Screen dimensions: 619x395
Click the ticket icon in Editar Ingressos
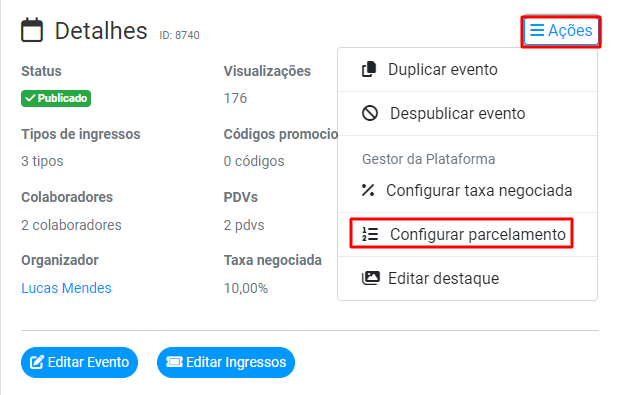174,362
